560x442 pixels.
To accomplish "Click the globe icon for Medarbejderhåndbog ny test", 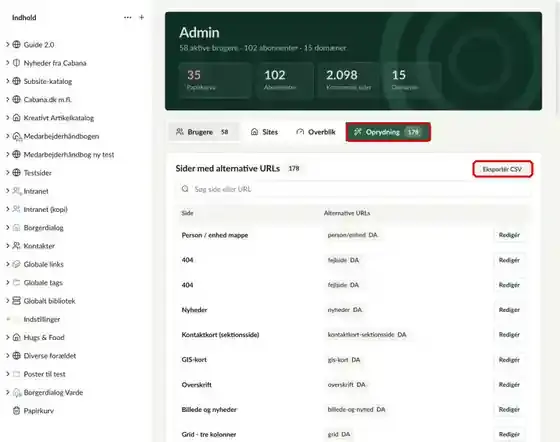I will 16,154.
